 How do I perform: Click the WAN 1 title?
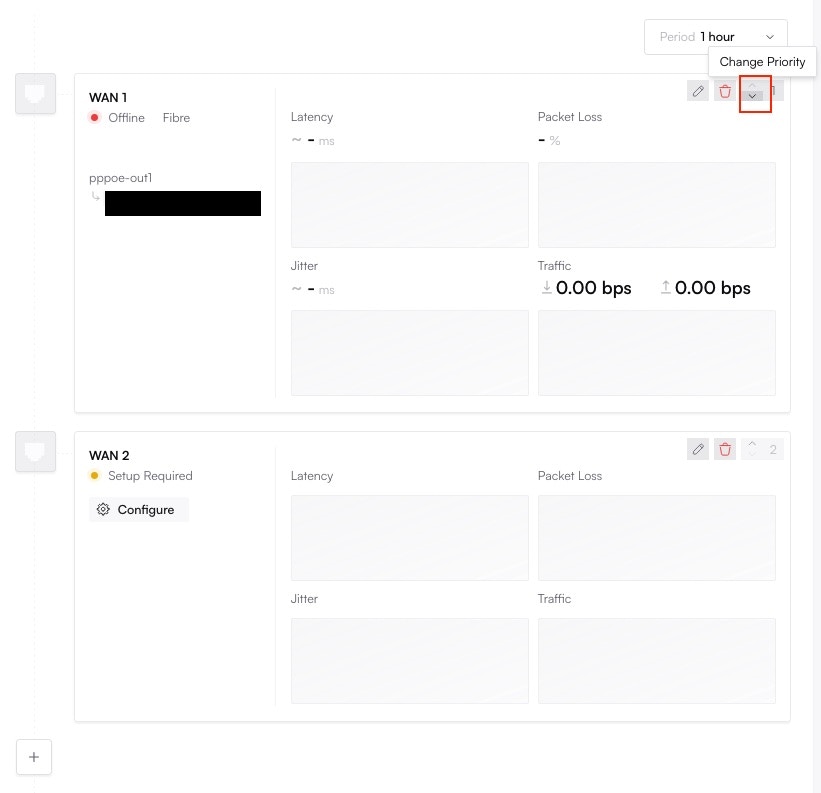click(x=108, y=98)
